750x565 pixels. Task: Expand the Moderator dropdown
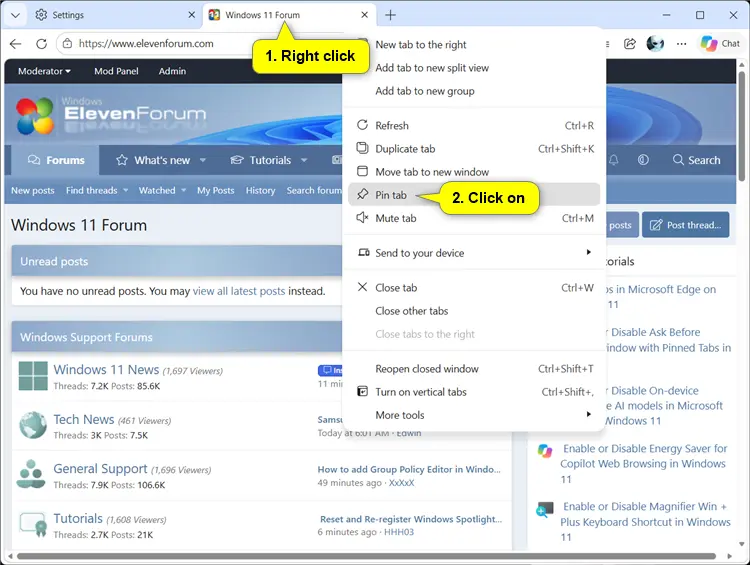point(44,71)
